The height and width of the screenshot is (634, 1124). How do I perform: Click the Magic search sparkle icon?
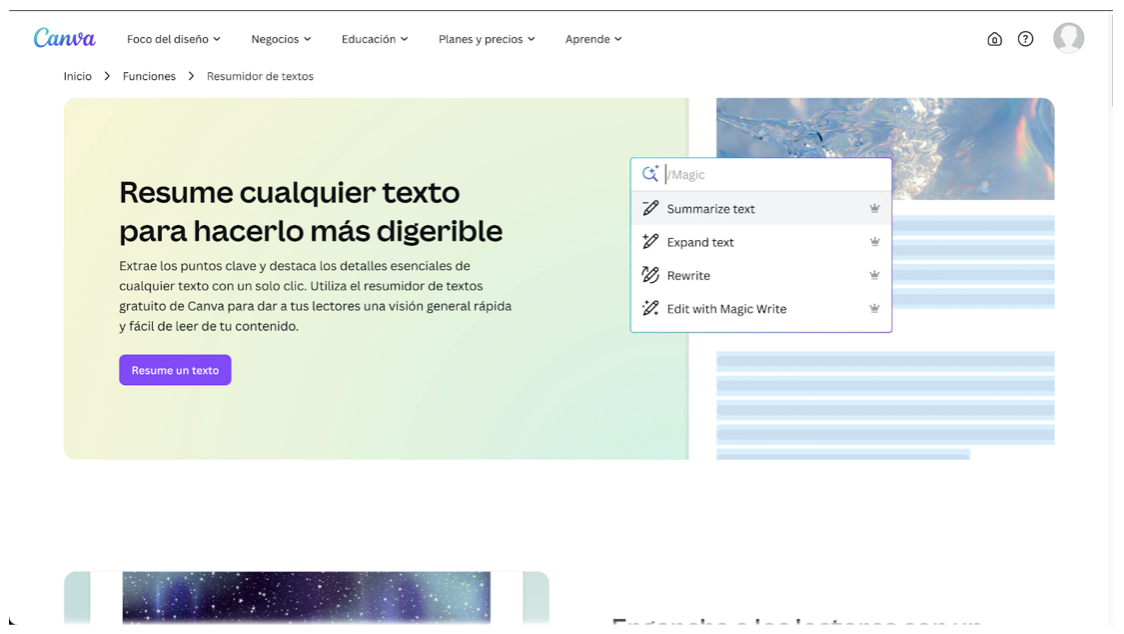(x=650, y=174)
